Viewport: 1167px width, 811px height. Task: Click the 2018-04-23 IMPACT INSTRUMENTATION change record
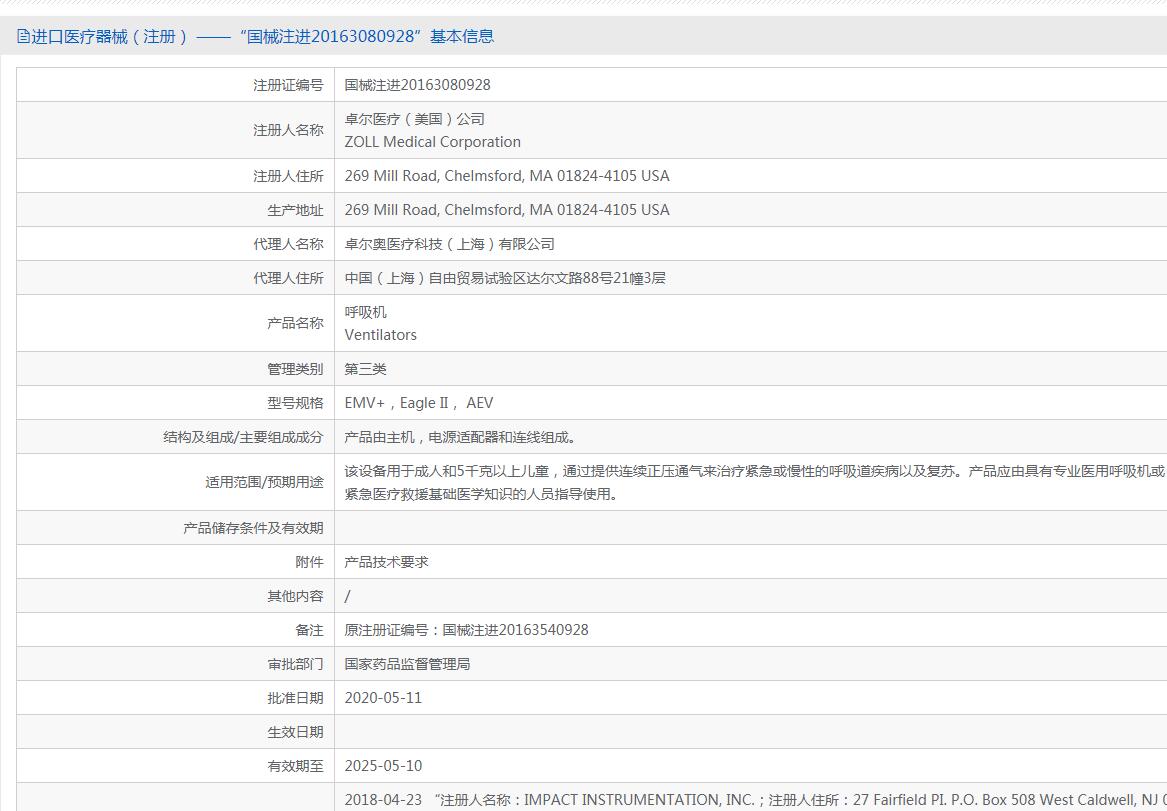[755, 800]
